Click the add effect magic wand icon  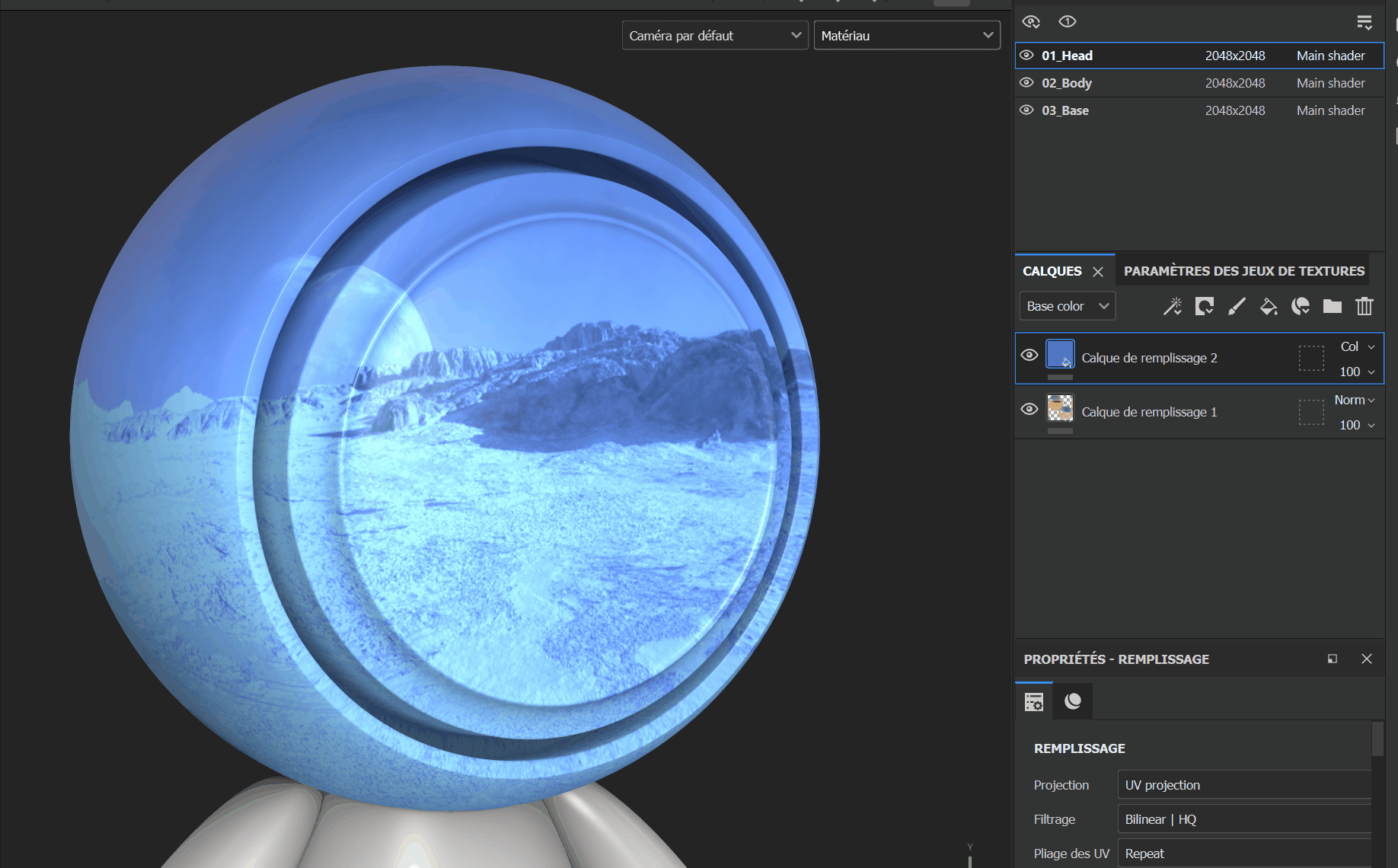[1172, 306]
